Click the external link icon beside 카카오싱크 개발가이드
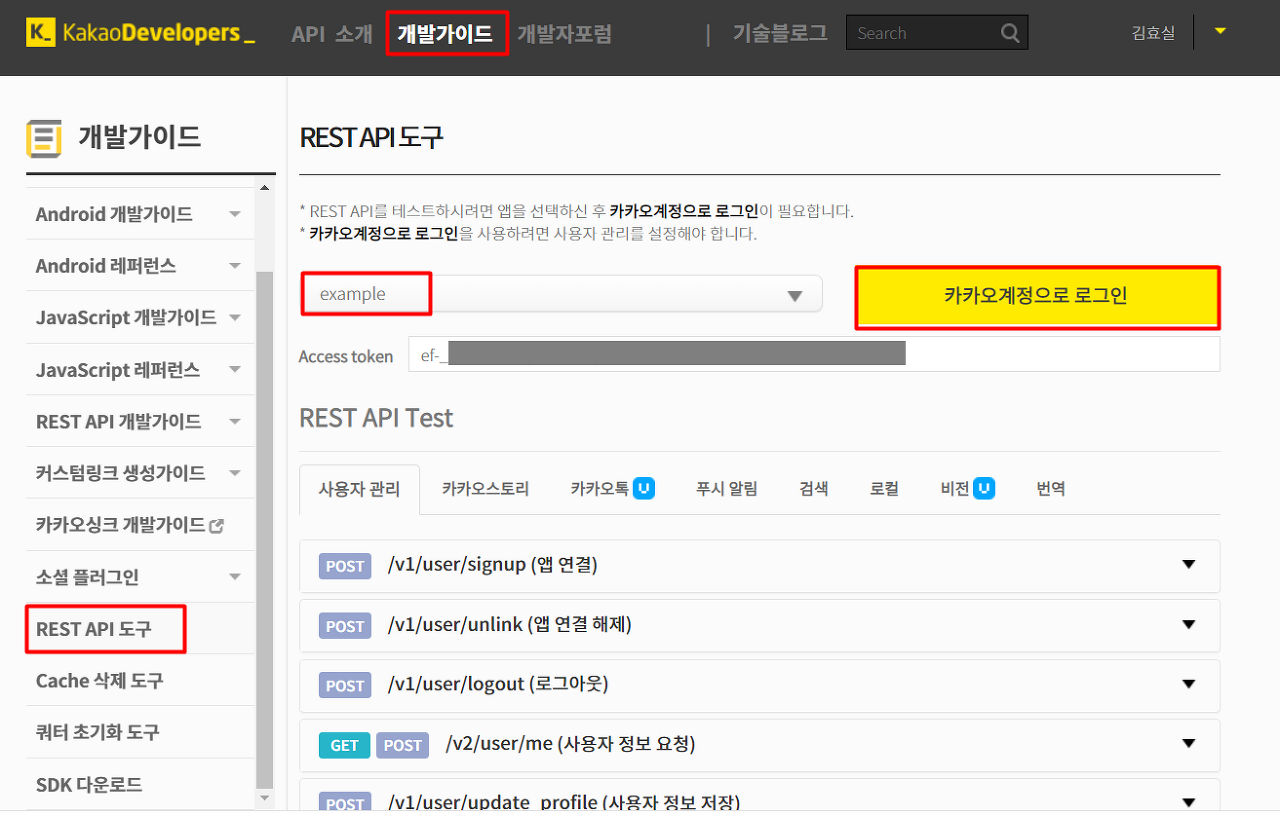 [x=216, y=525]
